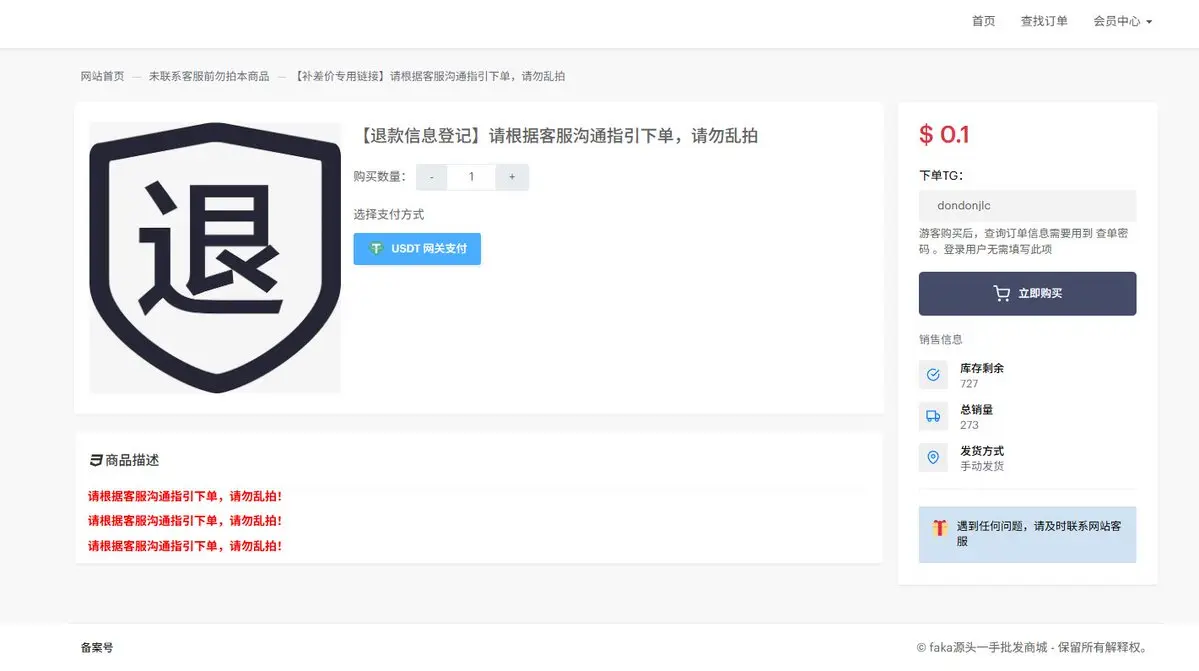
Task: Increase purchase quantity with plus button
Action: (x=512, y=177)
